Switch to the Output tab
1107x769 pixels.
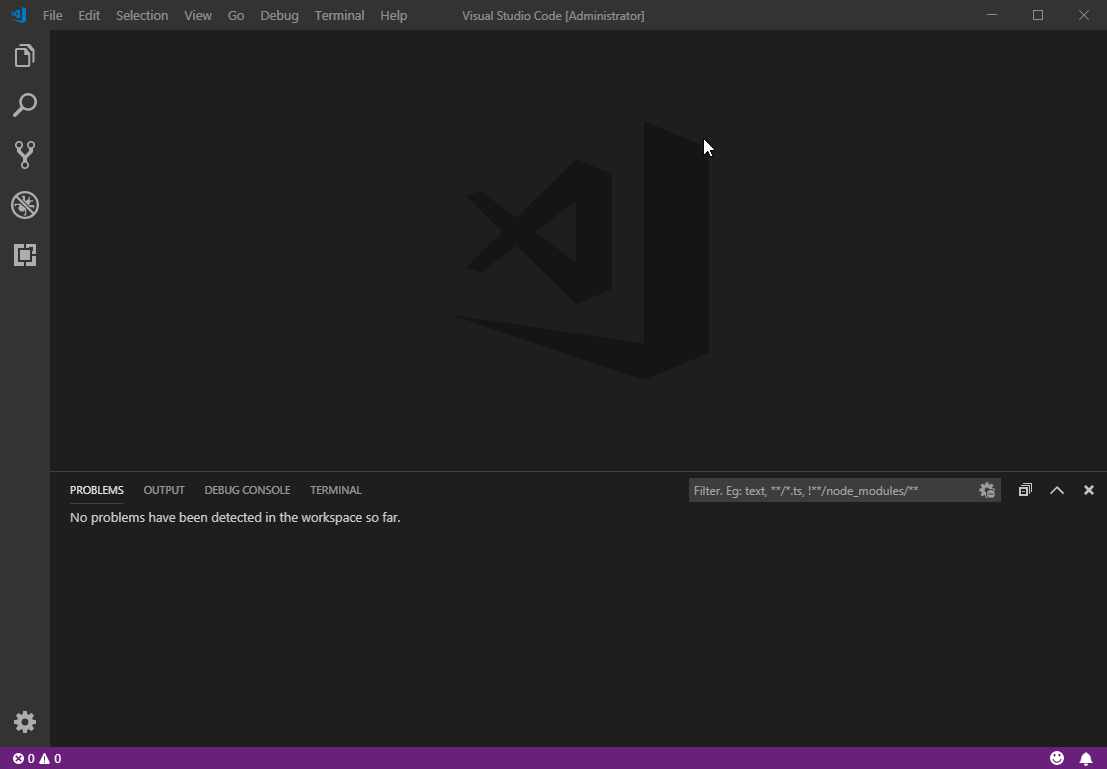(164, 490)
